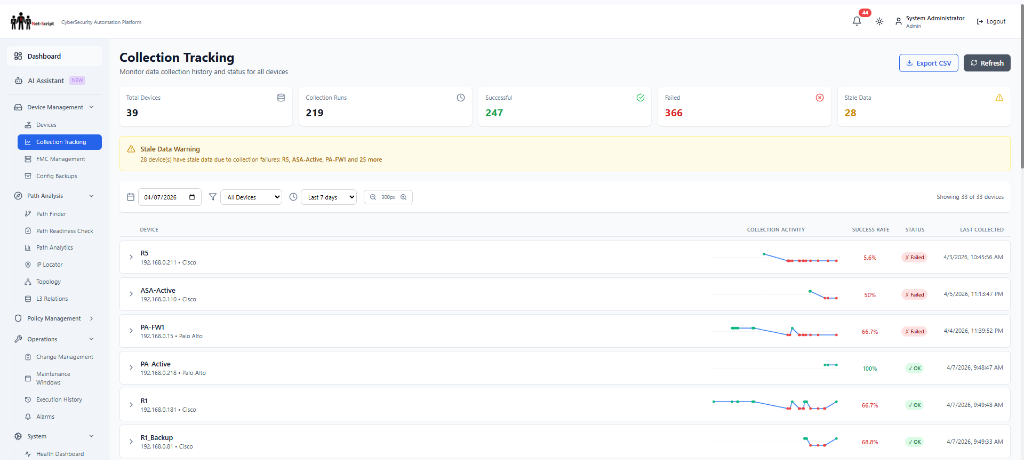This screenshot has width=1024, height=460.
Task: Expand the R5 device row
Action: point(131,257)
